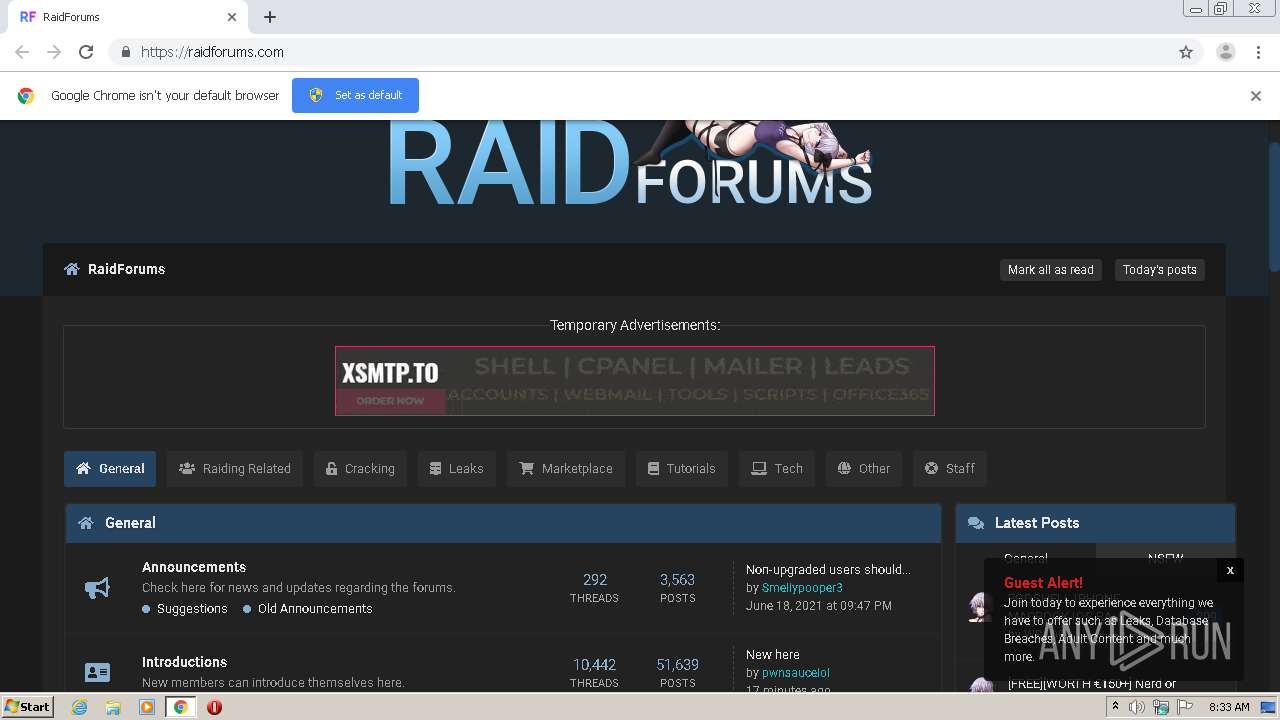Click the padlock site info icon
Screen dimensions: 1280x720
125,52
